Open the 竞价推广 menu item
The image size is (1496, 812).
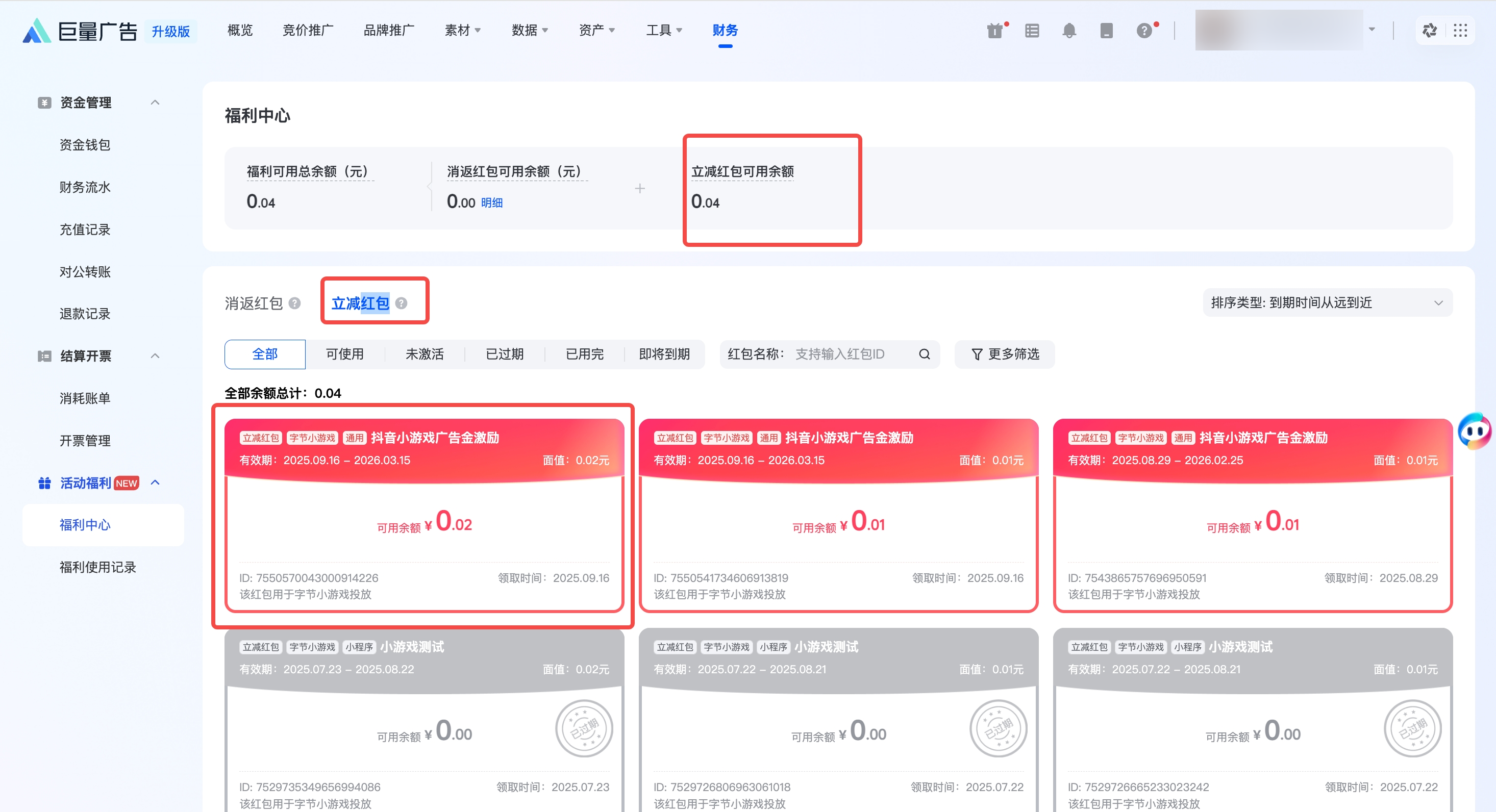[308, 30]
